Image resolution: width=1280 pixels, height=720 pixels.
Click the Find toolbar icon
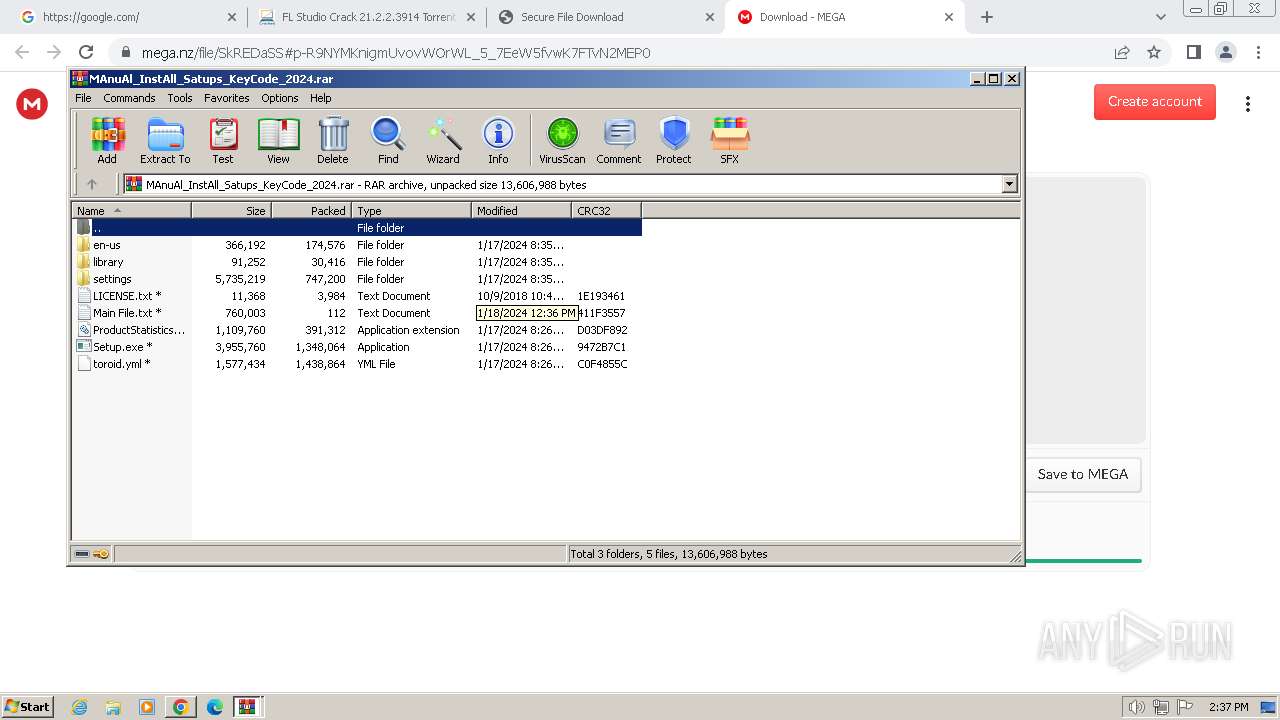(388, 140)
